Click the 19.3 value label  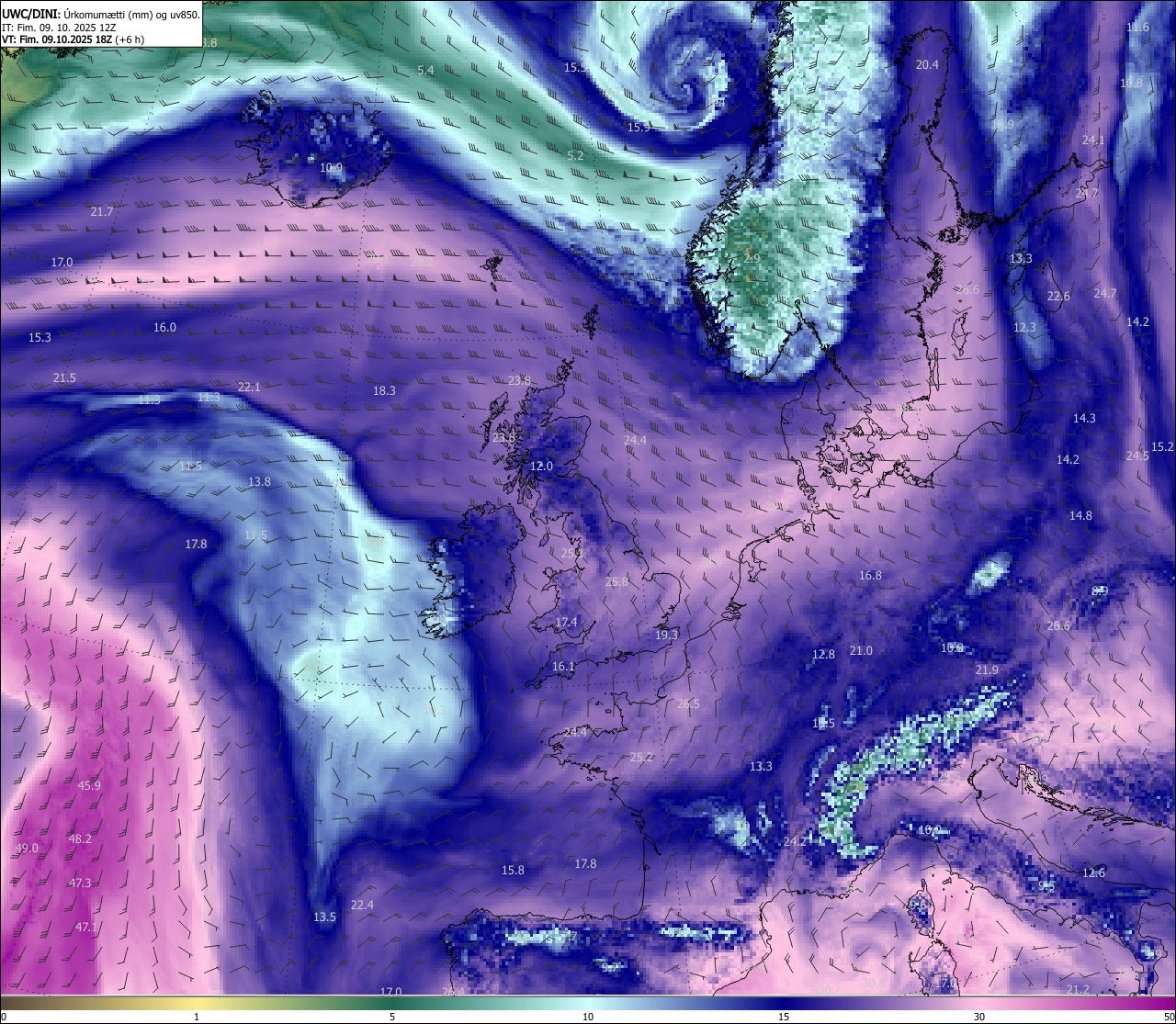pos(667,635)
